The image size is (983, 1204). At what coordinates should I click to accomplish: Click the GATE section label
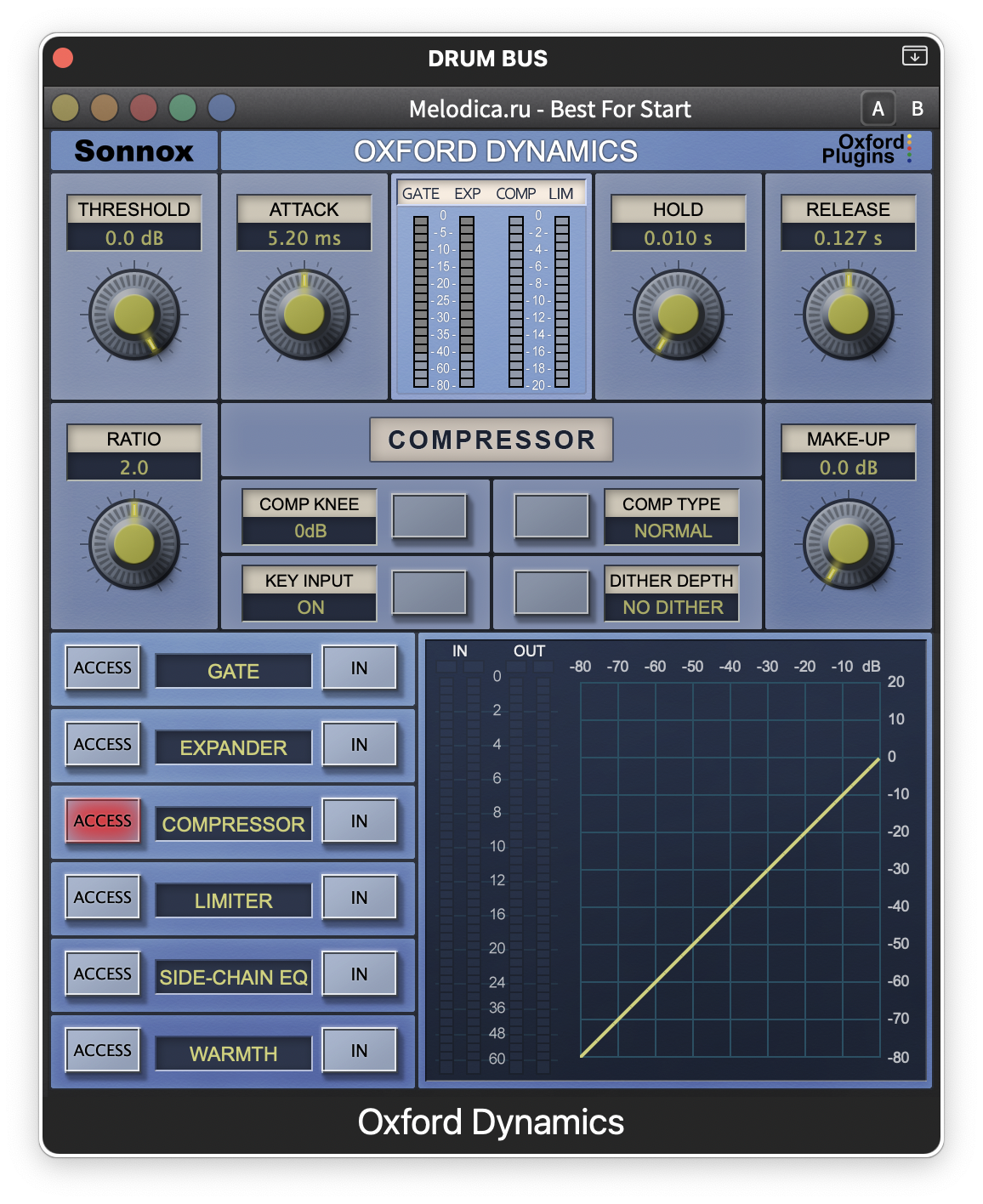click(234, 671)
